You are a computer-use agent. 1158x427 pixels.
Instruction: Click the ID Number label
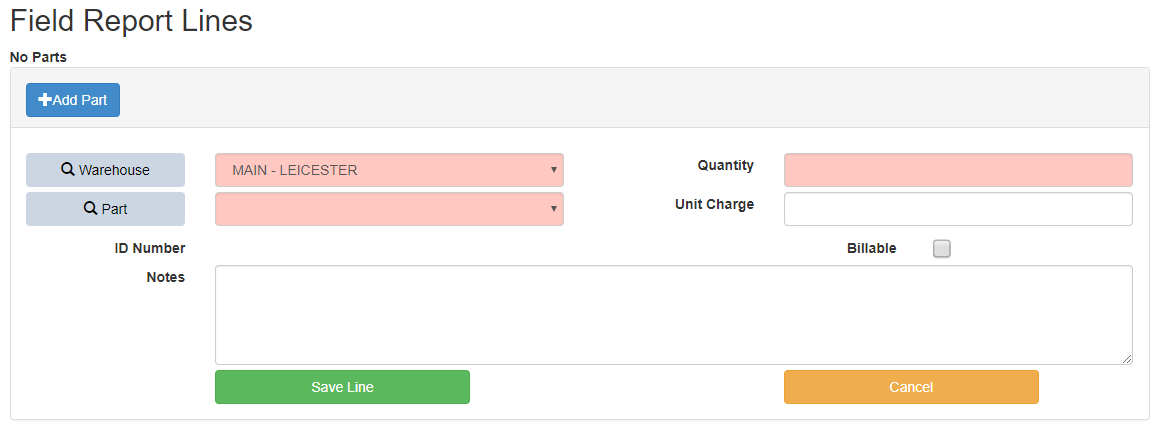150,248
